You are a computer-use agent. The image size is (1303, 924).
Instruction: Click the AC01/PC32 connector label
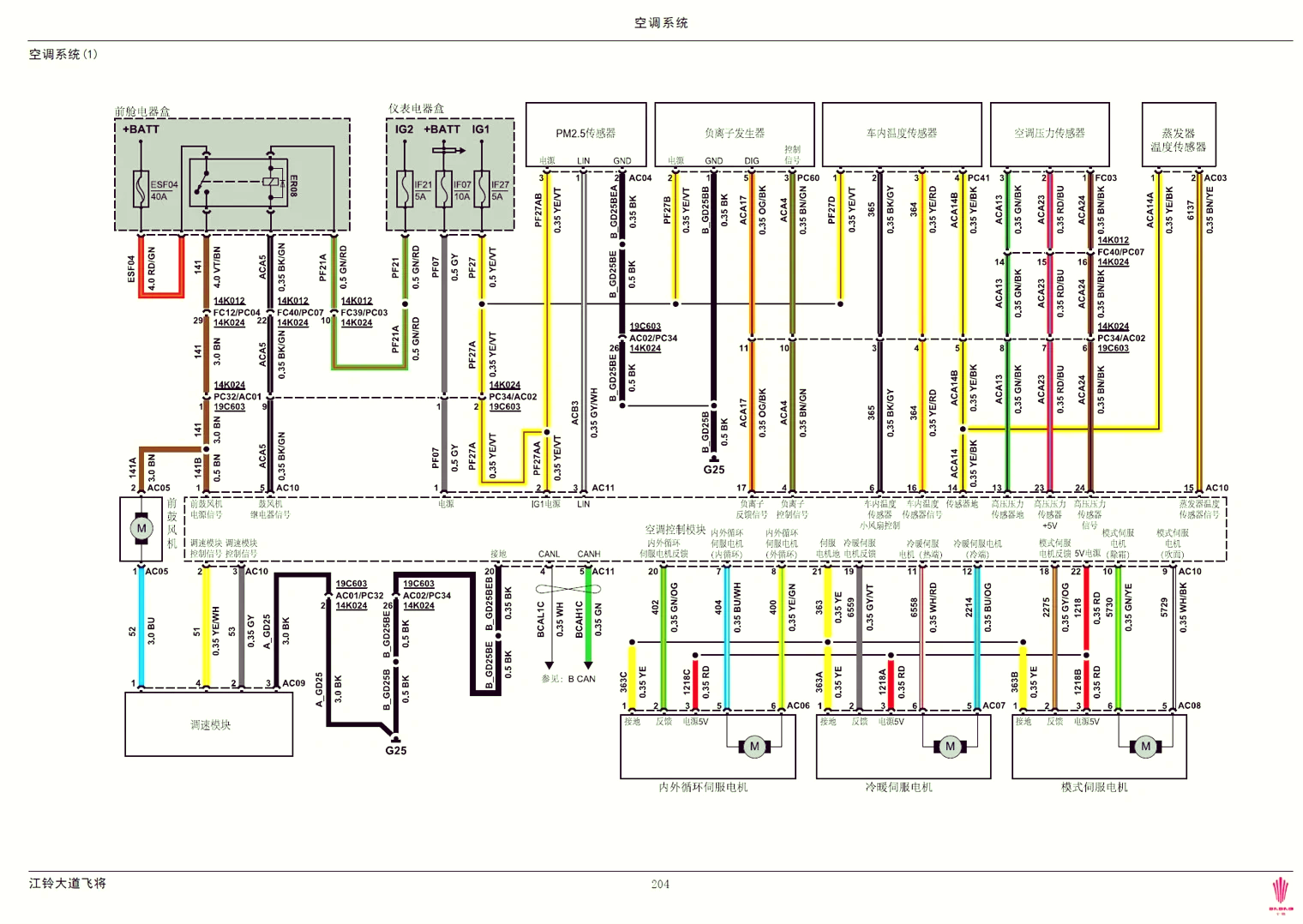tap(359, 596)
